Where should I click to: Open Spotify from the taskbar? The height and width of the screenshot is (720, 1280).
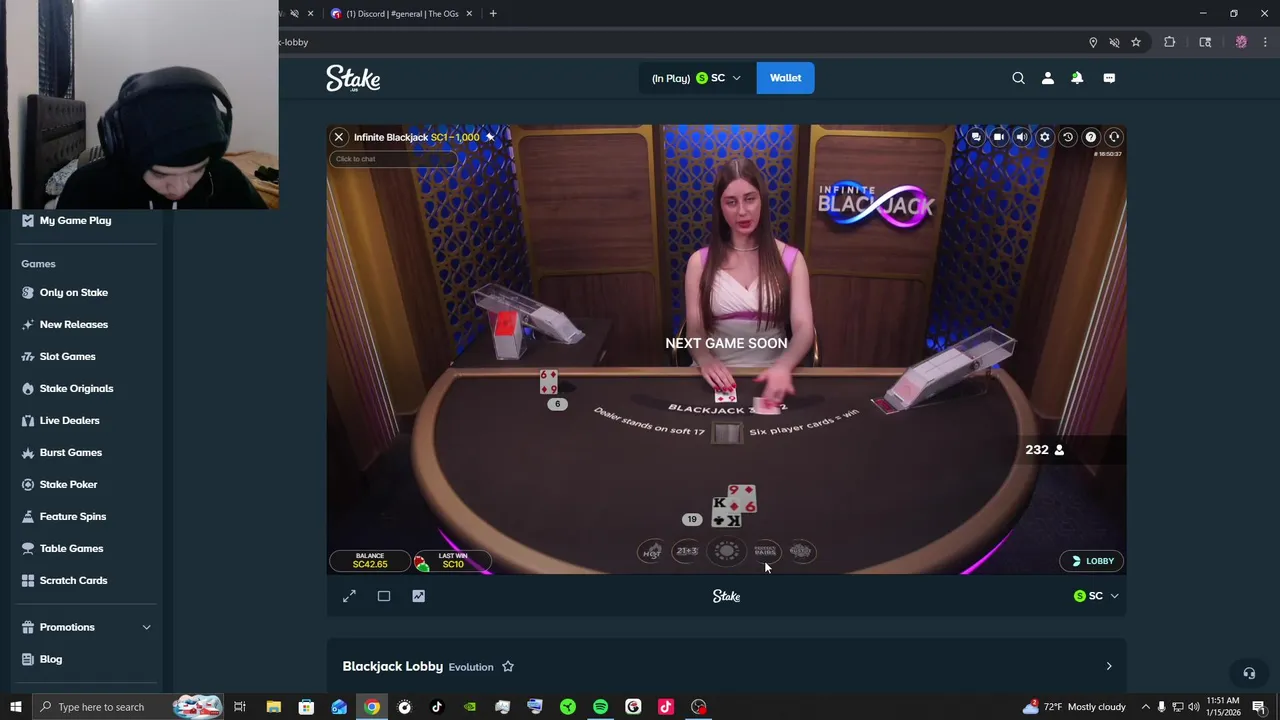pos(600,707)
